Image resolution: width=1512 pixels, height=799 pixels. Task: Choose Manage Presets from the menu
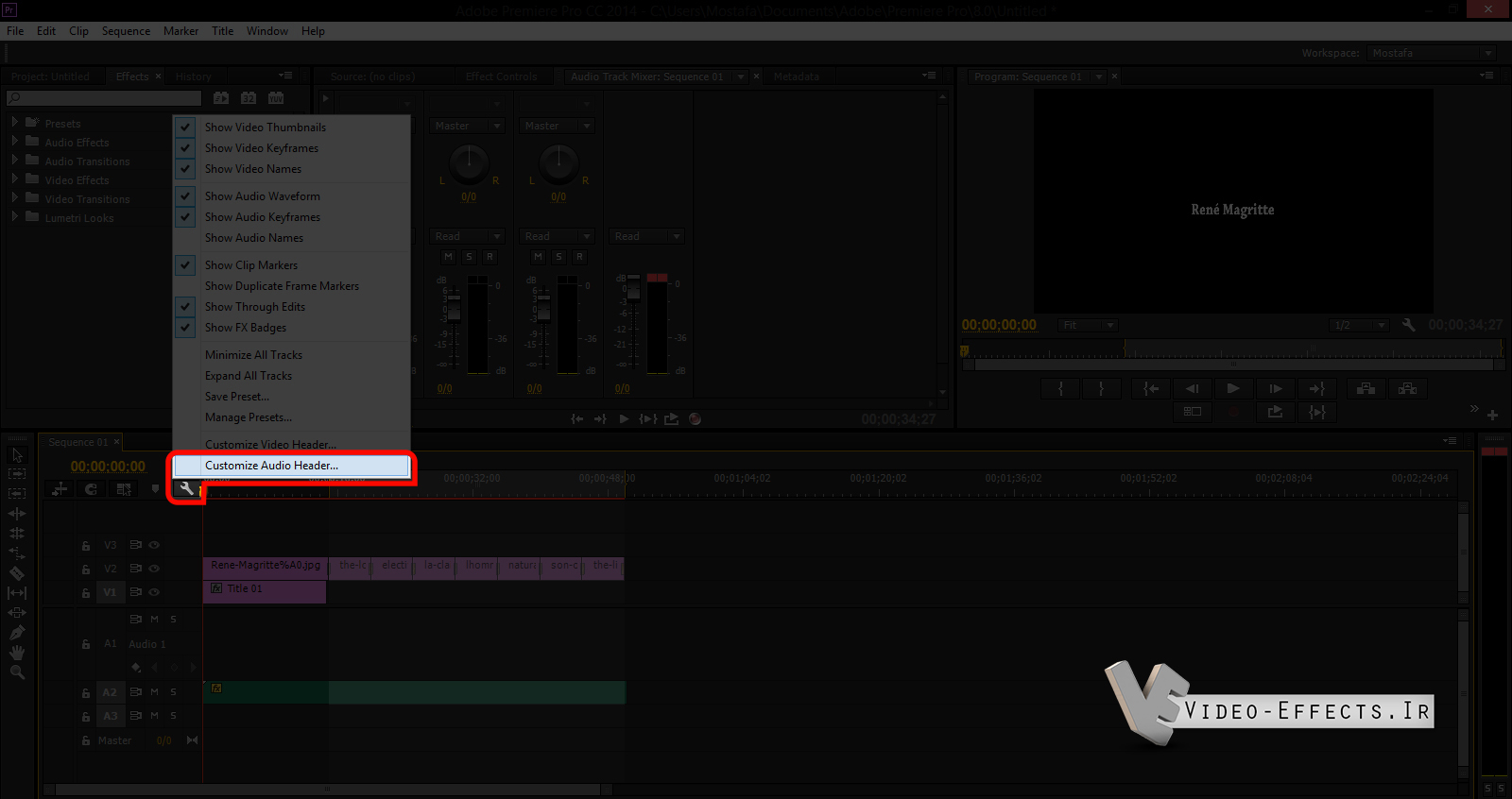pyautogui.click(x=292, y=417)
